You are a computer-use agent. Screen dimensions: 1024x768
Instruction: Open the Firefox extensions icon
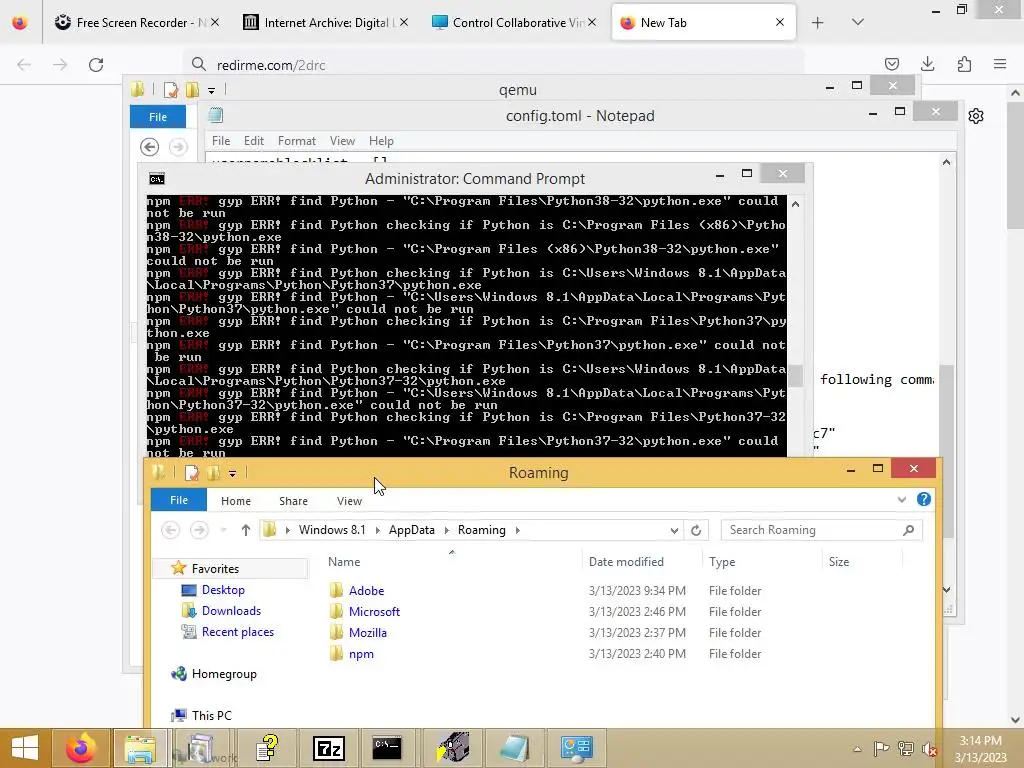click(964, 64)
